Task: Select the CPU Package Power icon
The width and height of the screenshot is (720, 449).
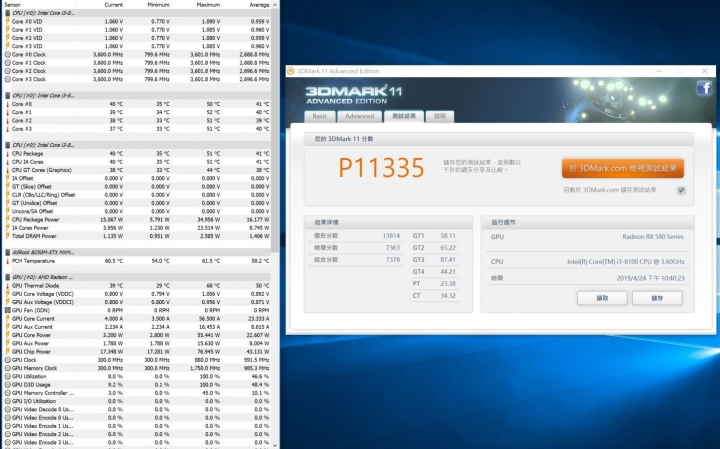Action: point(7,220)
